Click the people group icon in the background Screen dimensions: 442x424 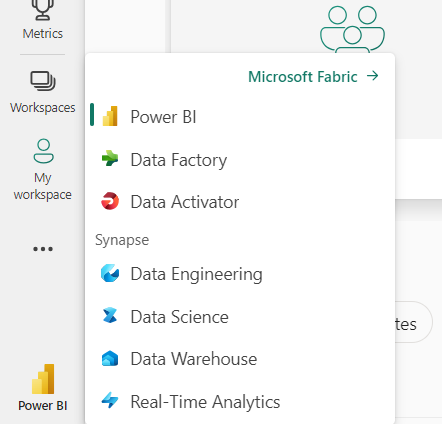(352, 29)
